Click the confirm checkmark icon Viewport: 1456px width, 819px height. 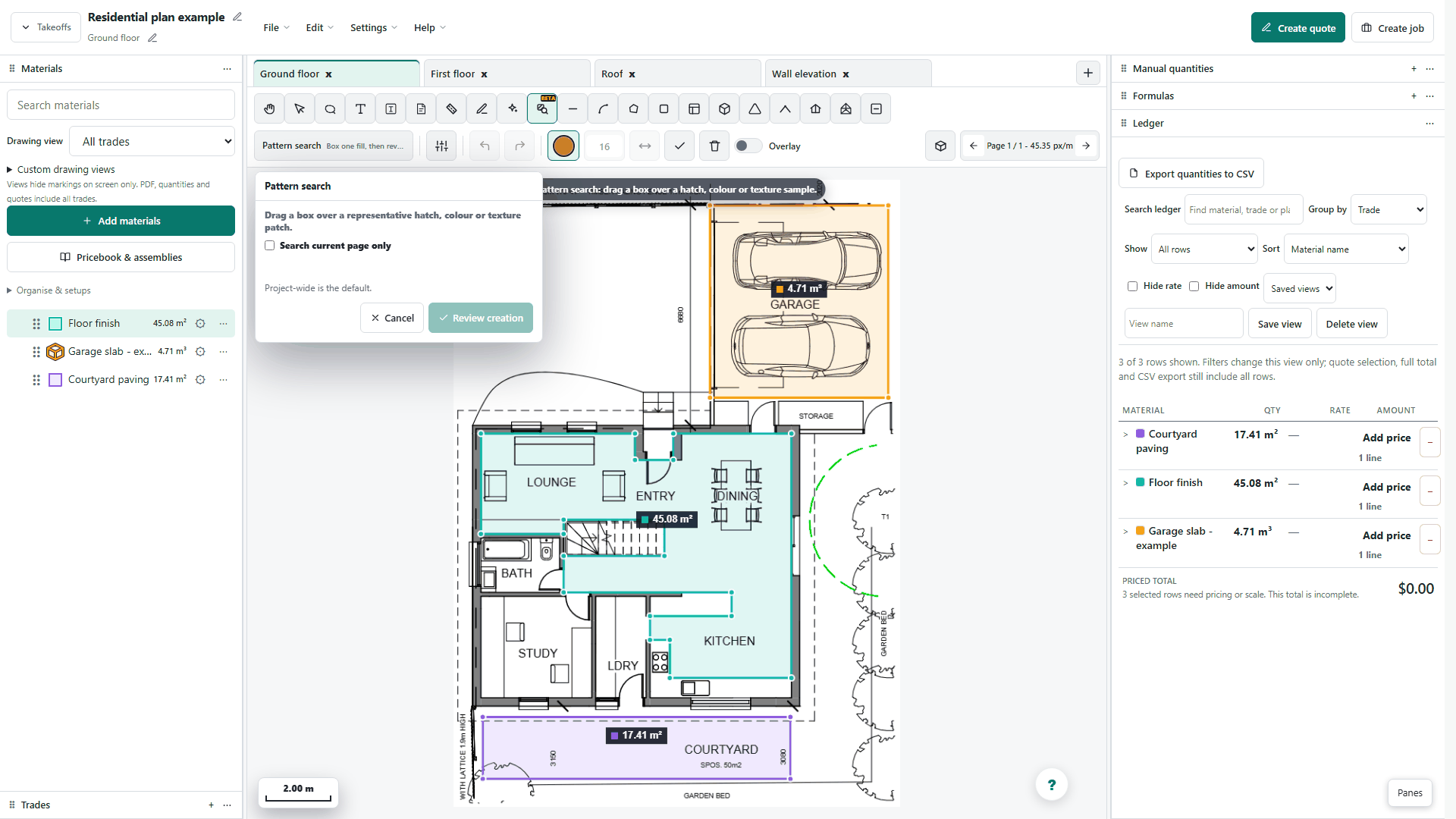pyautogui.click(x=679, y=146)
